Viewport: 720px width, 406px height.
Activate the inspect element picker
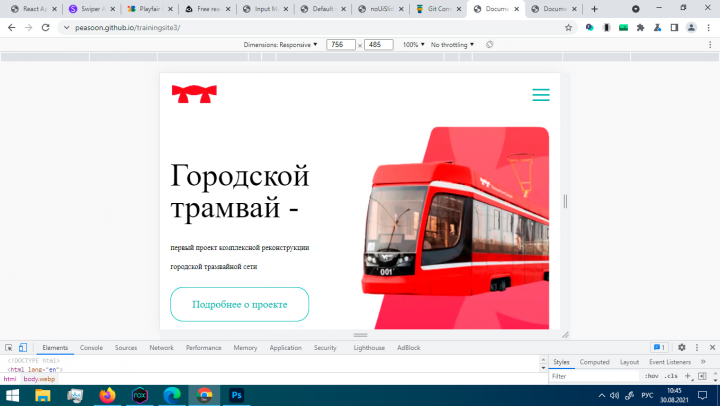9,348
